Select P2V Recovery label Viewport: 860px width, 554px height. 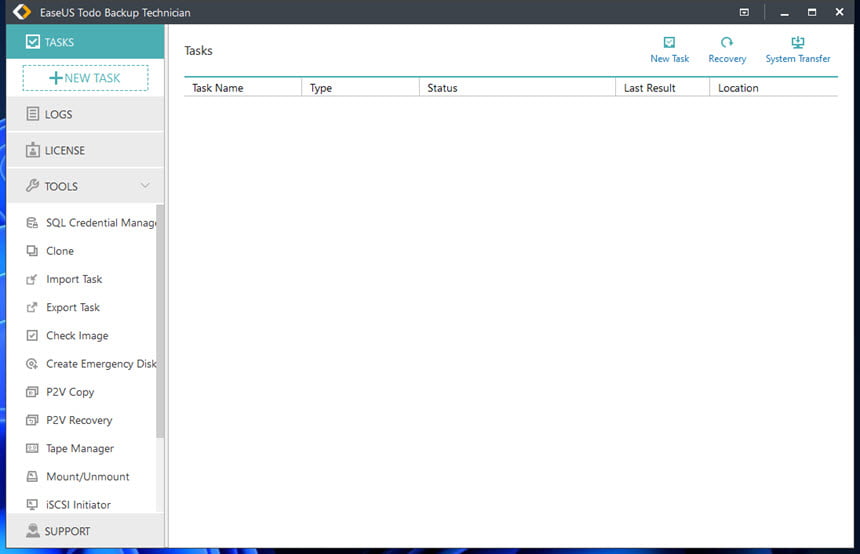[x=79, y=420]
